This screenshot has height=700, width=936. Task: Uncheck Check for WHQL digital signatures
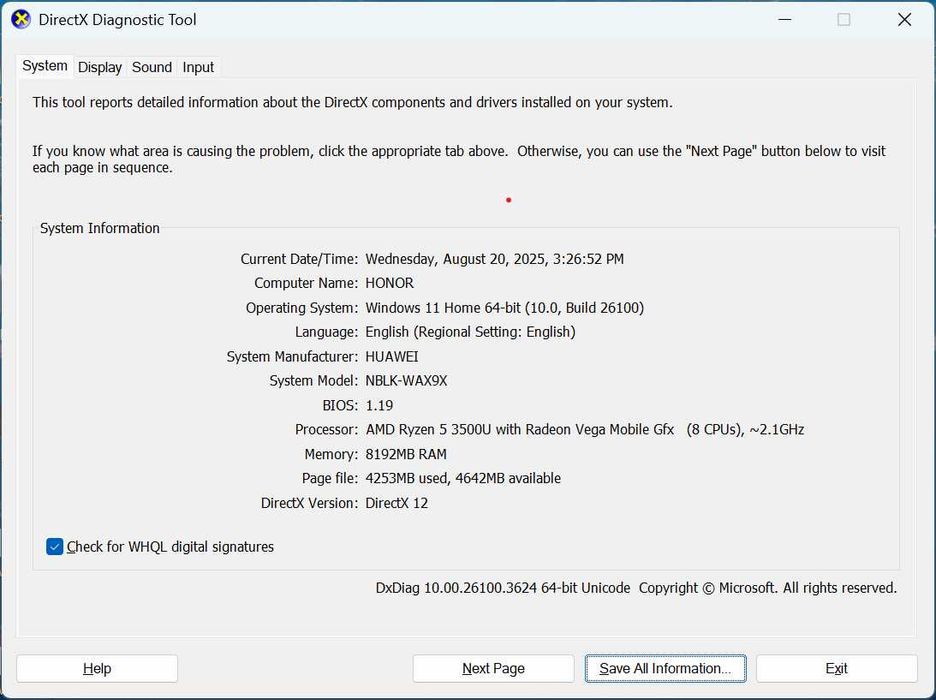coord(55,547)
